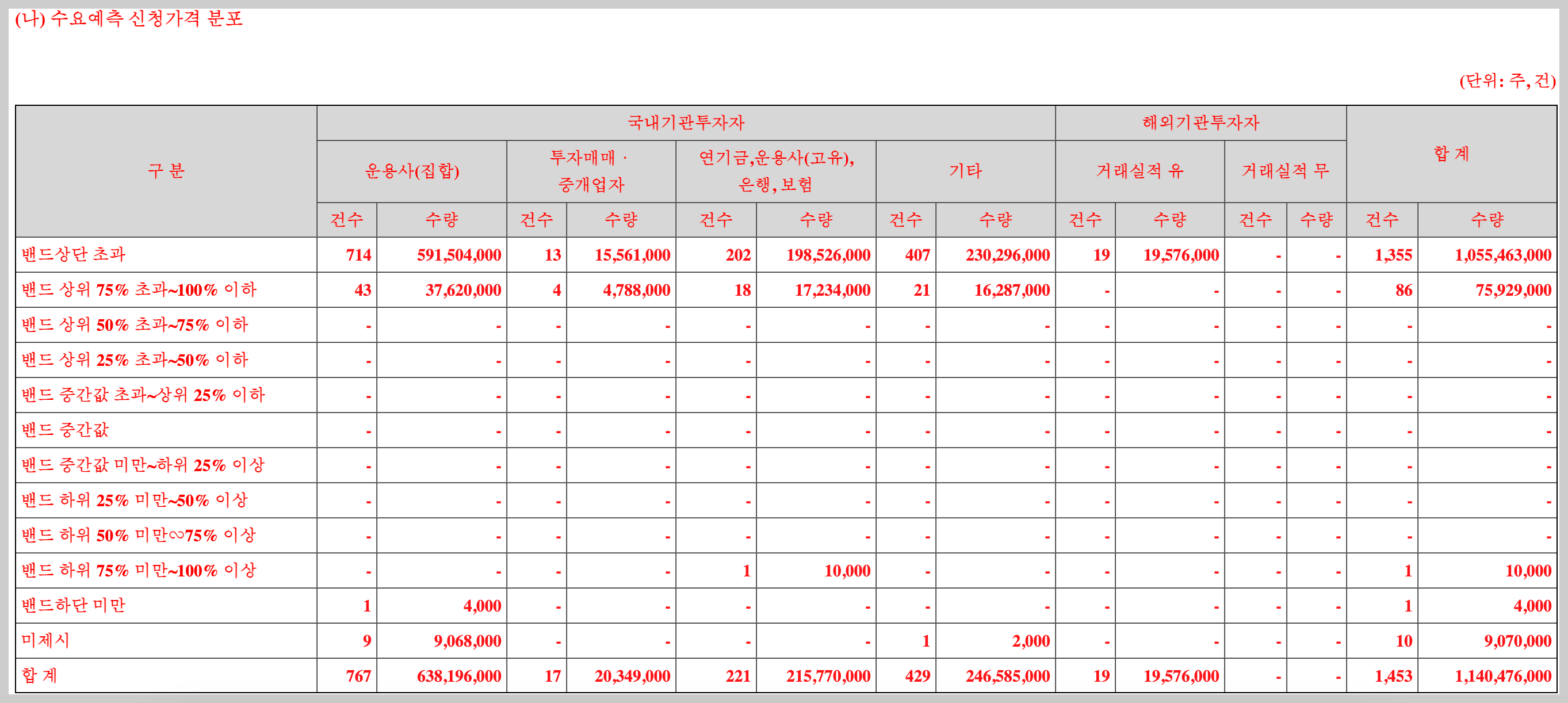Select the row label '밴드 중간값'
This screenshot has height=703, width=1568.
coord(65,430)
